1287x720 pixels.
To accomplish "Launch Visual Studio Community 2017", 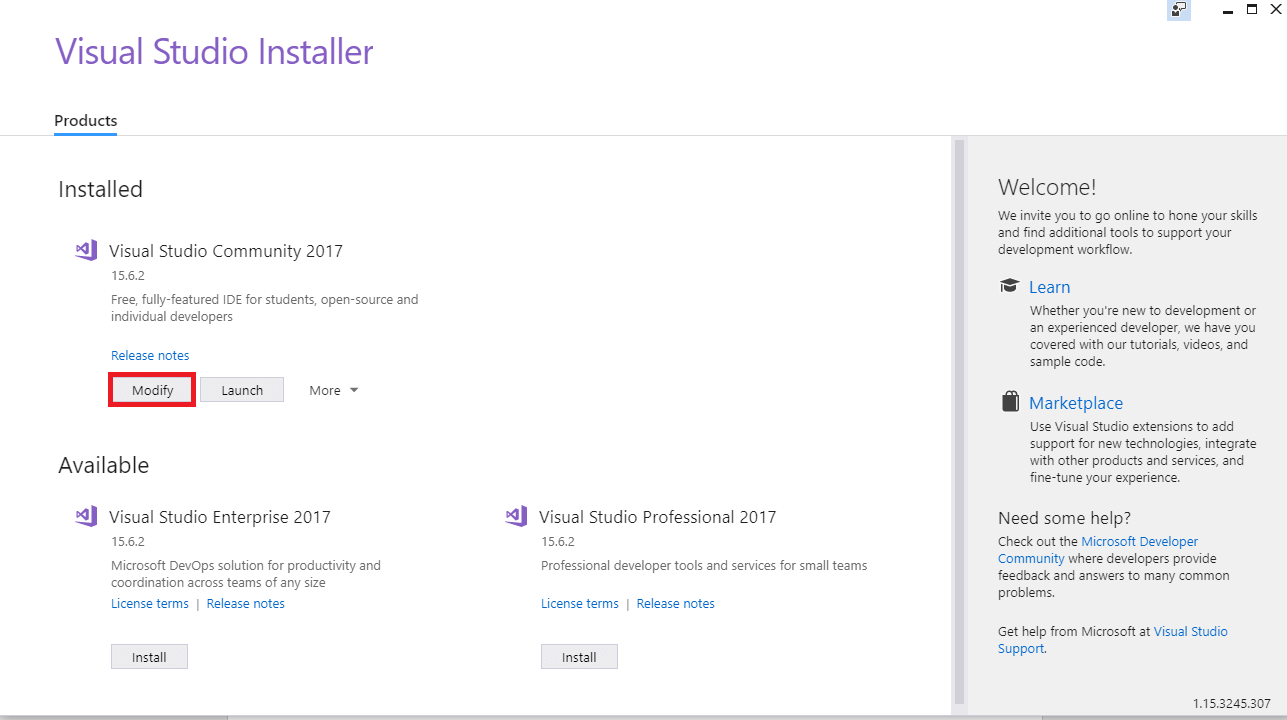I will click(x=242, y=390).
